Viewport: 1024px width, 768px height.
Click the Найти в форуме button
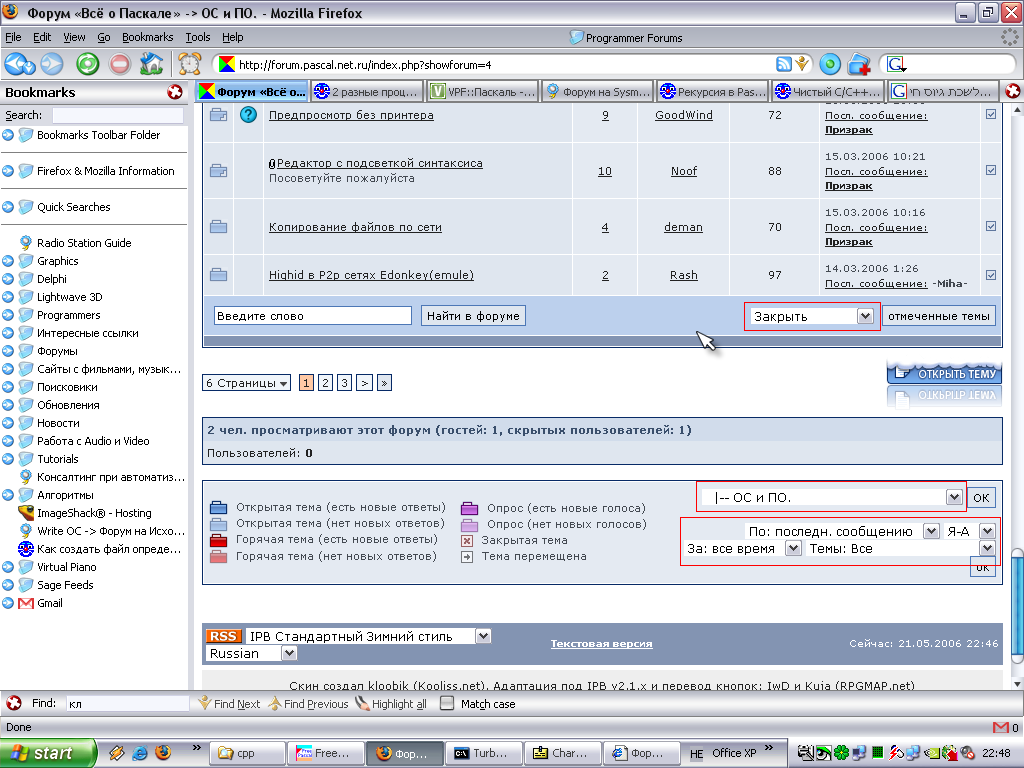pyautogui.click(x=473, y=316)
